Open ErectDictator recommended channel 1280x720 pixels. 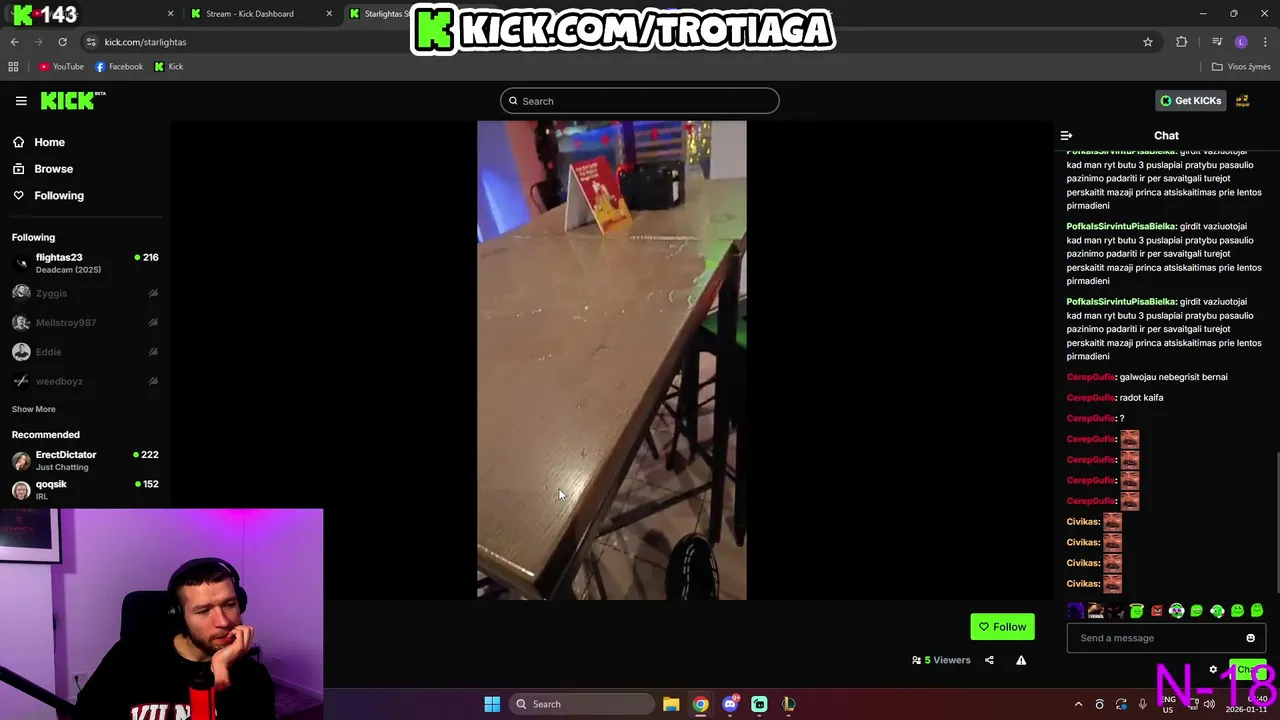[85, 460]
